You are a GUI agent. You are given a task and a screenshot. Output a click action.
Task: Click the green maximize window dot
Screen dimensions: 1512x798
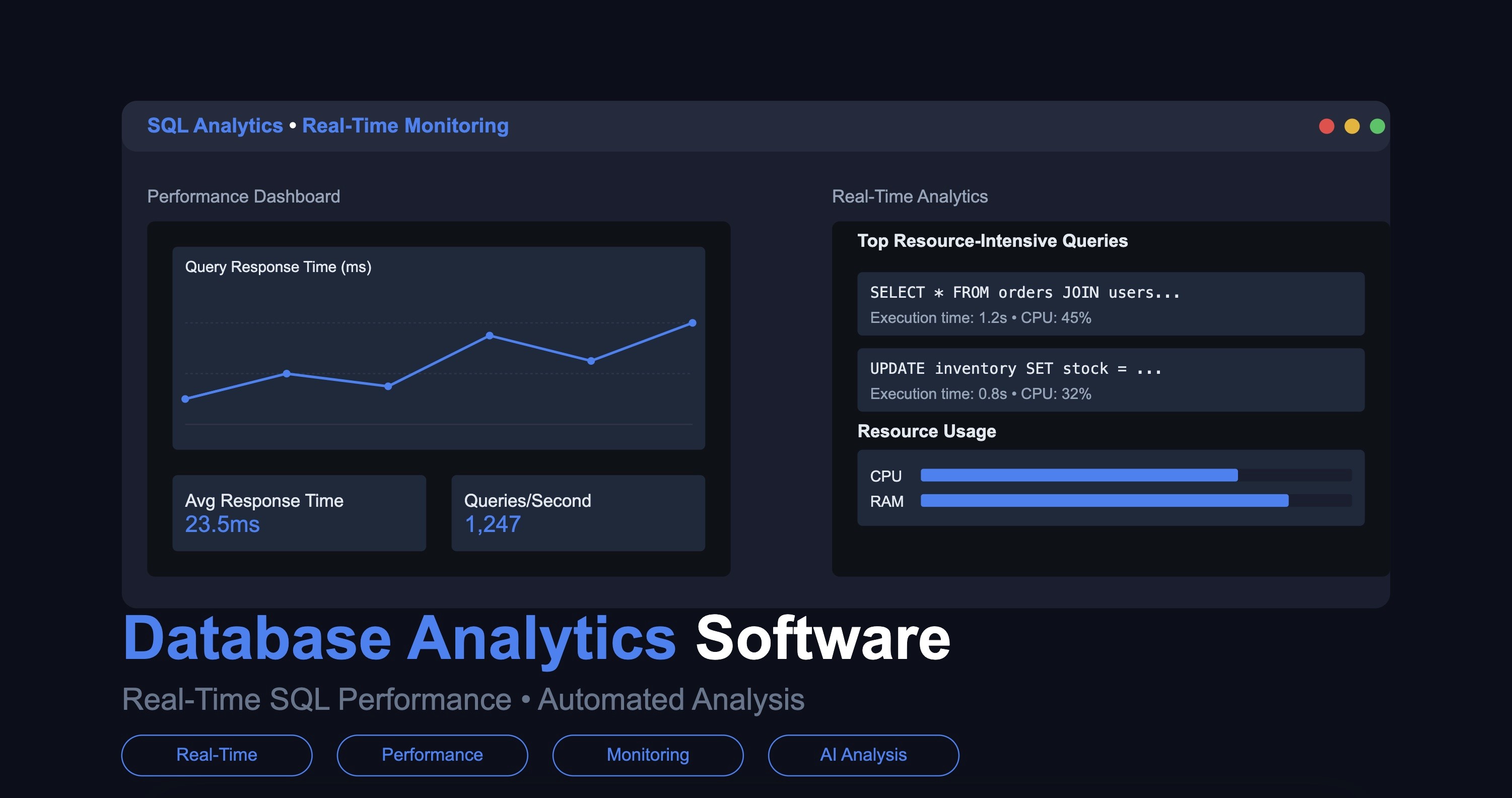click(x=1377, y=126)
